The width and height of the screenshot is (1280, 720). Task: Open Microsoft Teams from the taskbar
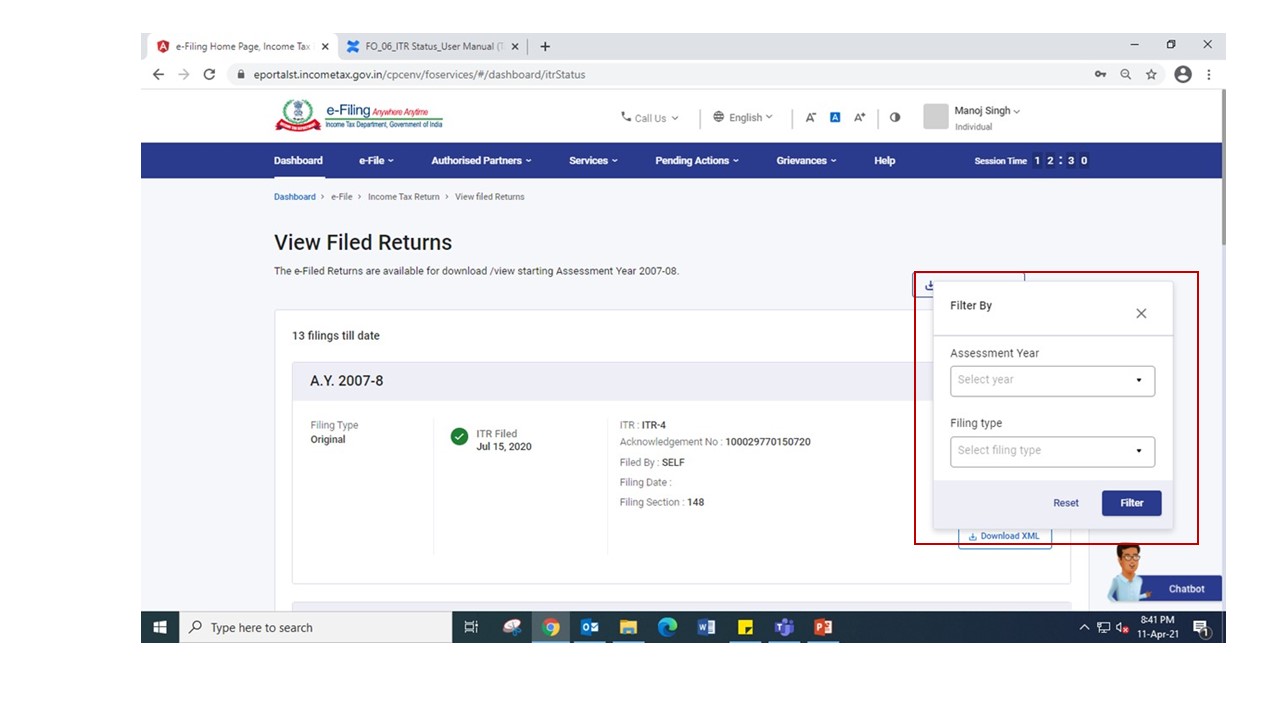click(784, 627)
